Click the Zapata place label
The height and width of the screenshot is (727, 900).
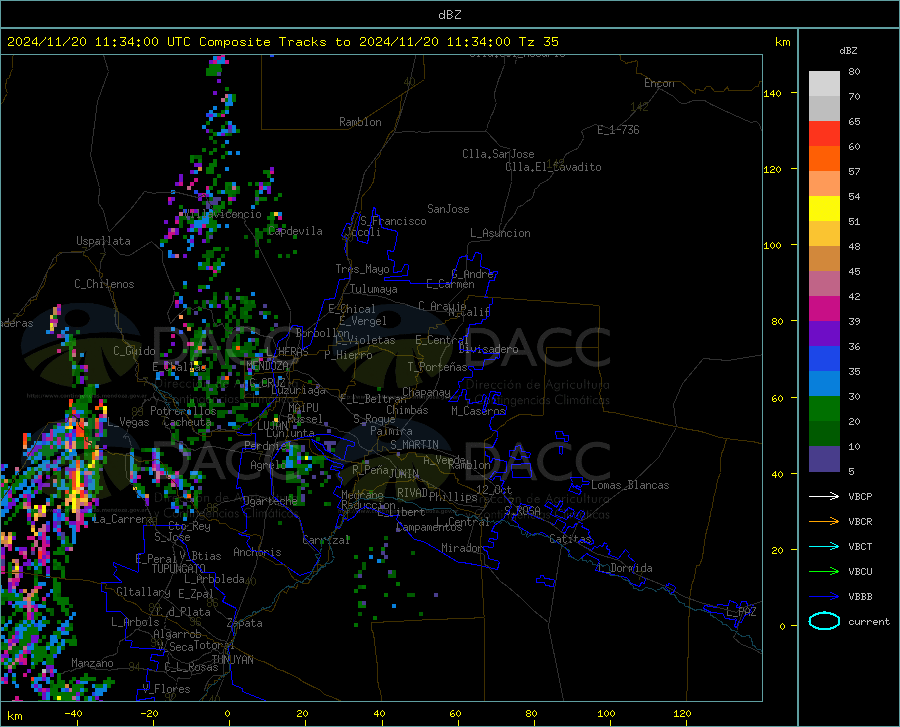[x=245, y=623]
